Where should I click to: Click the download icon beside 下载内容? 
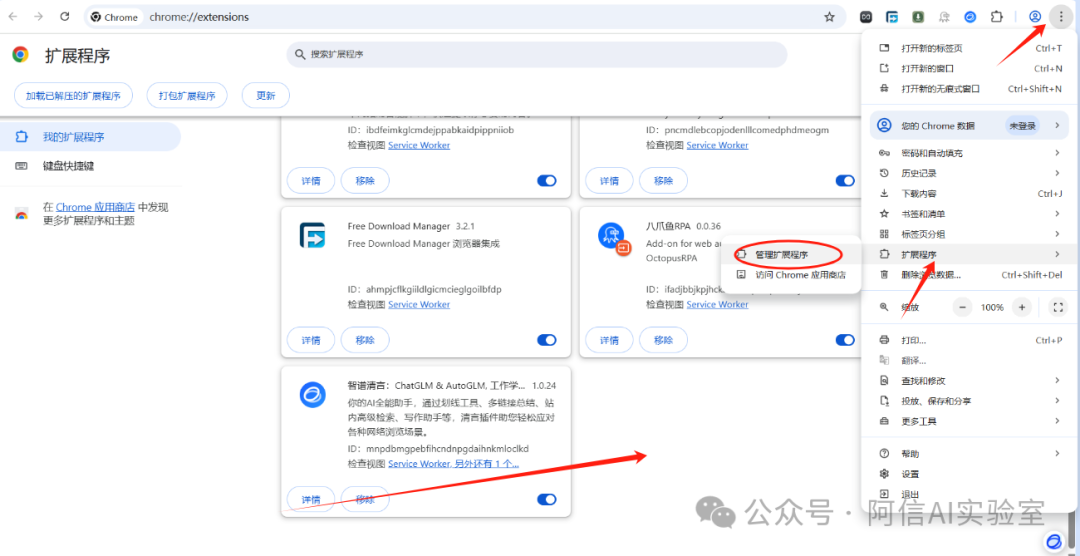pos(885,194)
